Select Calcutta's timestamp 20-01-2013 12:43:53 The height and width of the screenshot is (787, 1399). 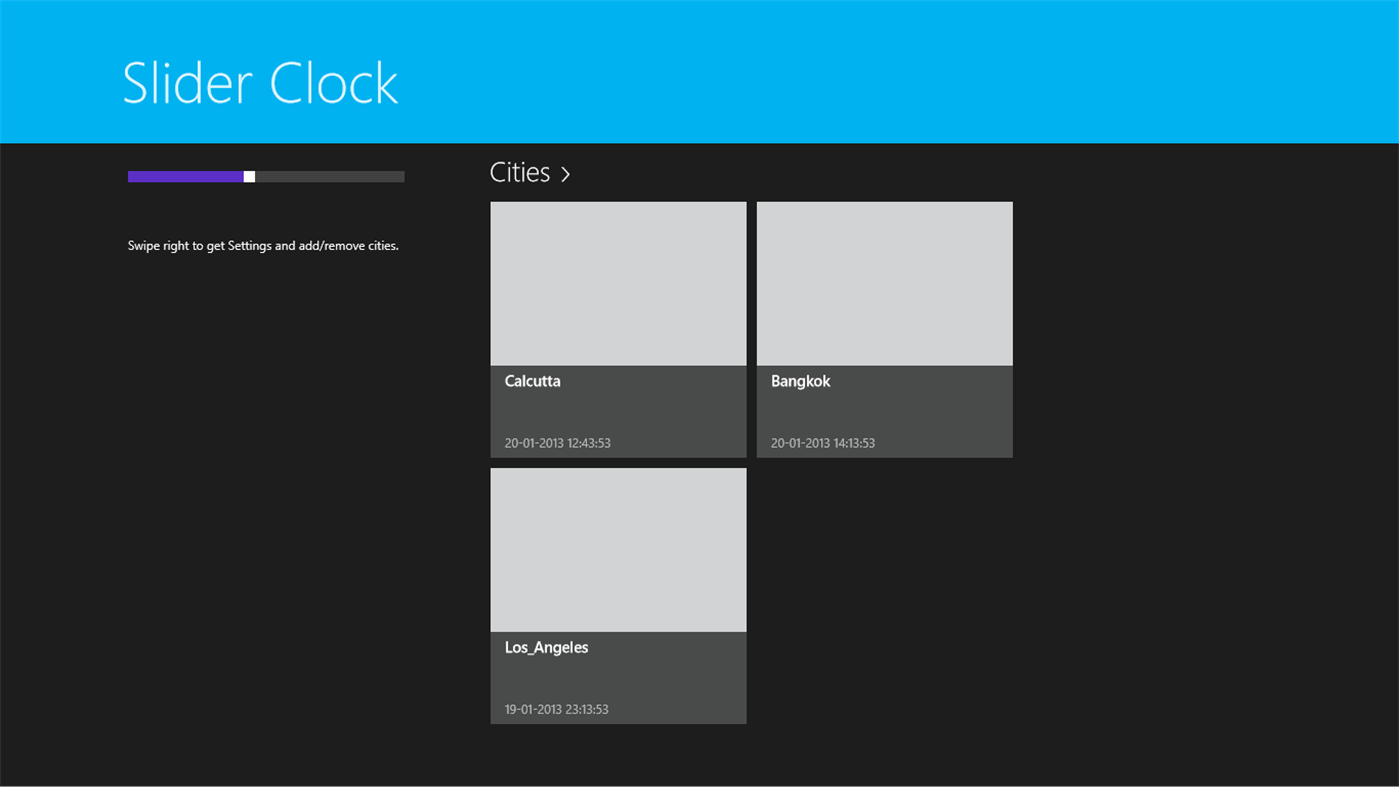click(x=557, y=443)
